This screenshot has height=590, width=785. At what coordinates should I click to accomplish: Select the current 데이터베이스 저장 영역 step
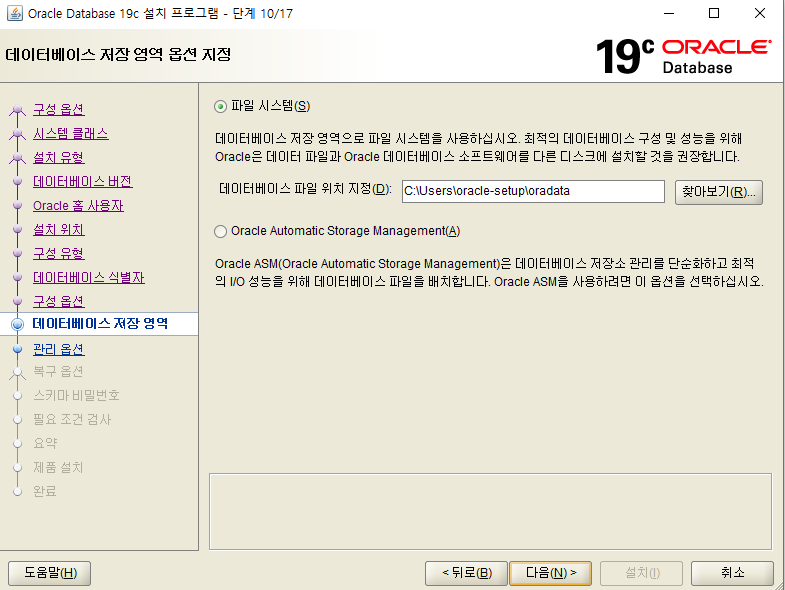click(x=100, y=324)
